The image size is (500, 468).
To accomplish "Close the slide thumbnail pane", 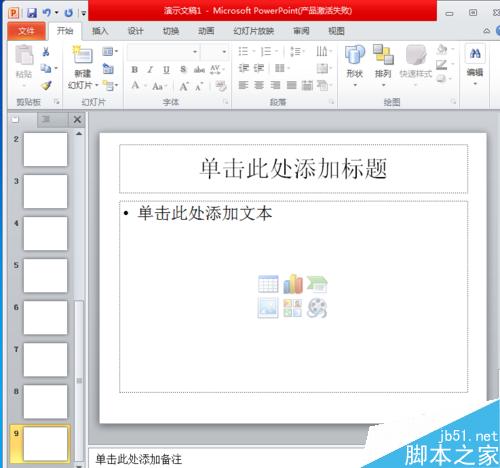I will click(x=77, y=119).
